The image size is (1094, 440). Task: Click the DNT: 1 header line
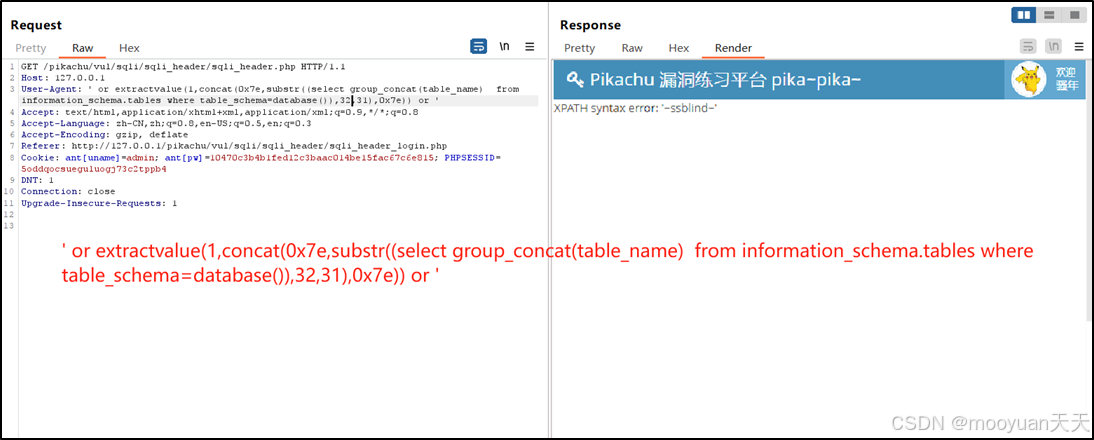pyautogui.click(x=37, y=180)
